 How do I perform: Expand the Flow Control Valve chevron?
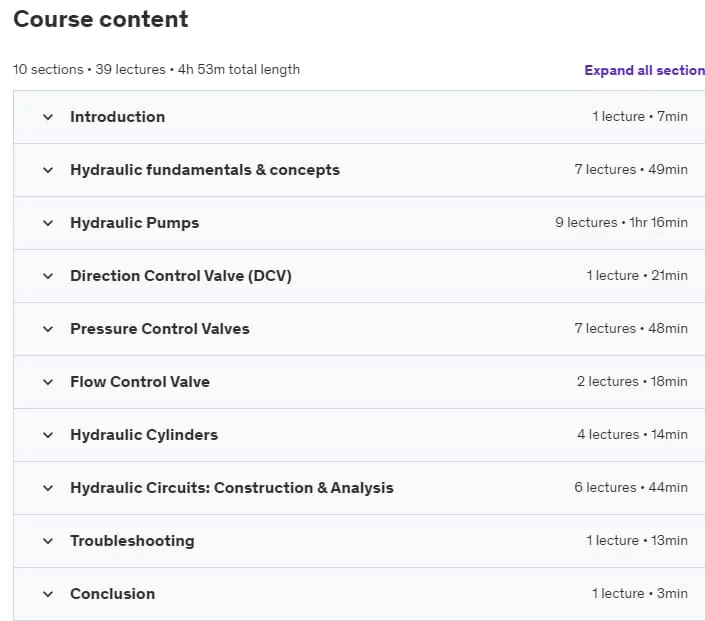[48, 382]
